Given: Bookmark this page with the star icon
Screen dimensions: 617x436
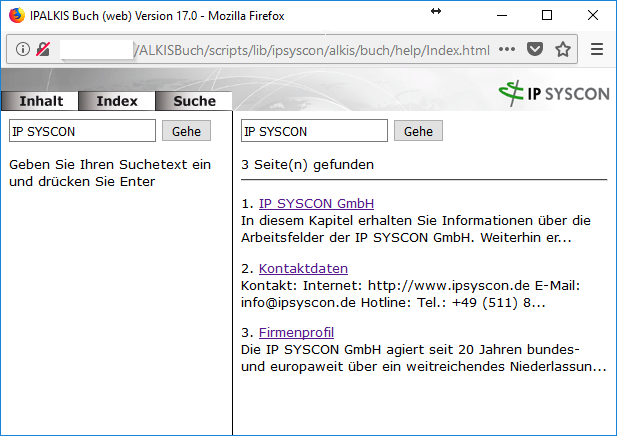Looking at the screenshot, I should coord(563,49).
